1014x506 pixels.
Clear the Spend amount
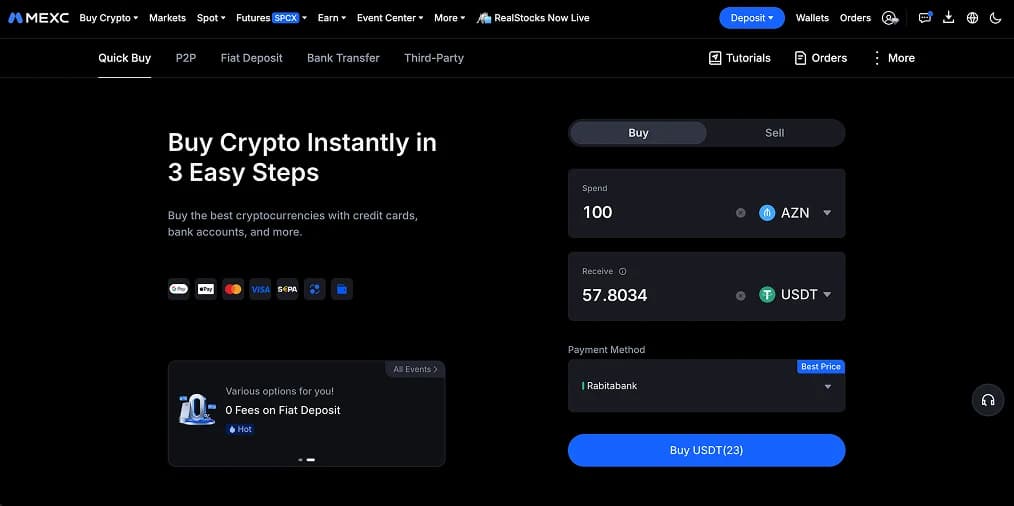(741, 213)
